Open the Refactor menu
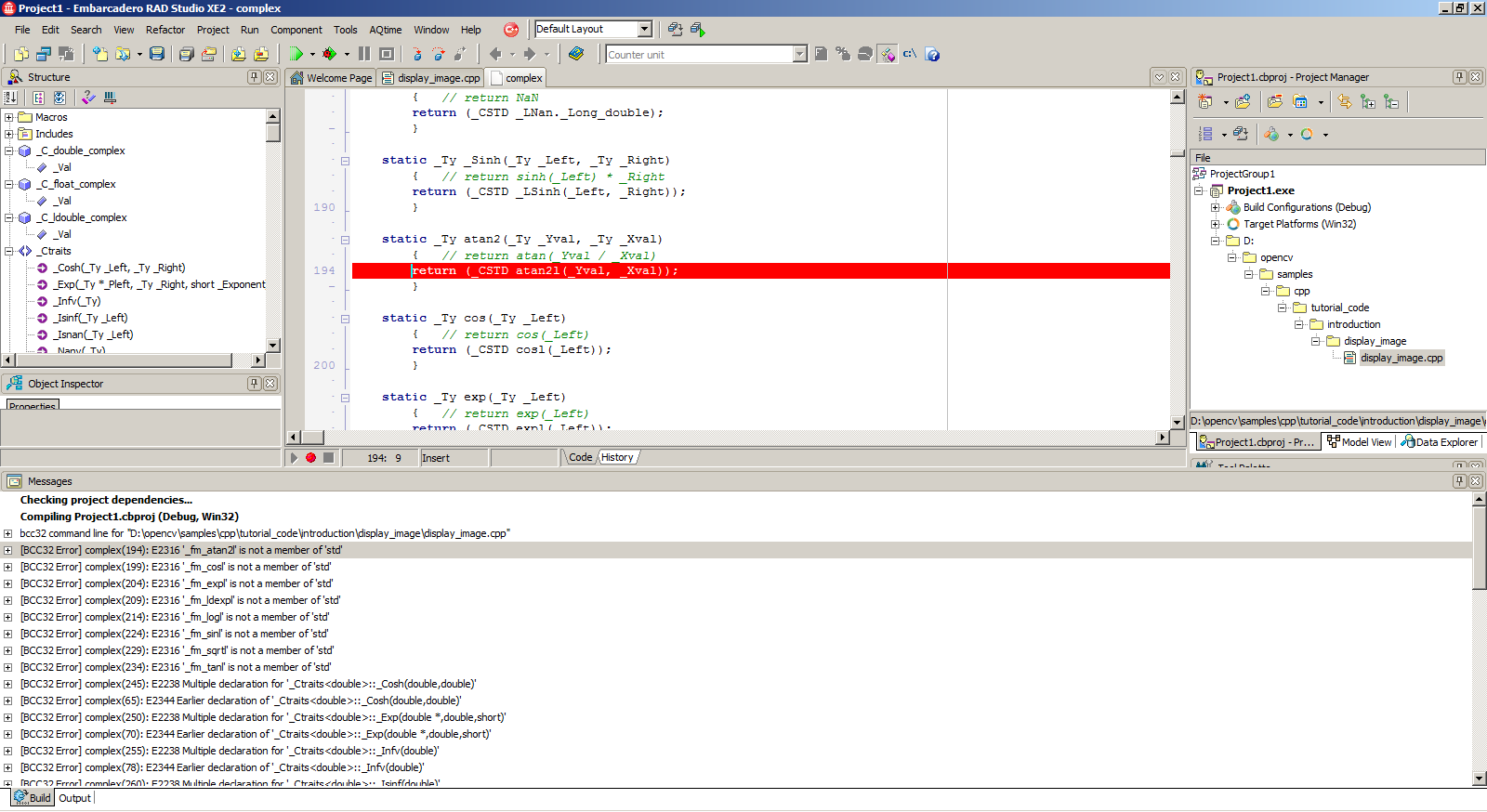 pos(165,30)
